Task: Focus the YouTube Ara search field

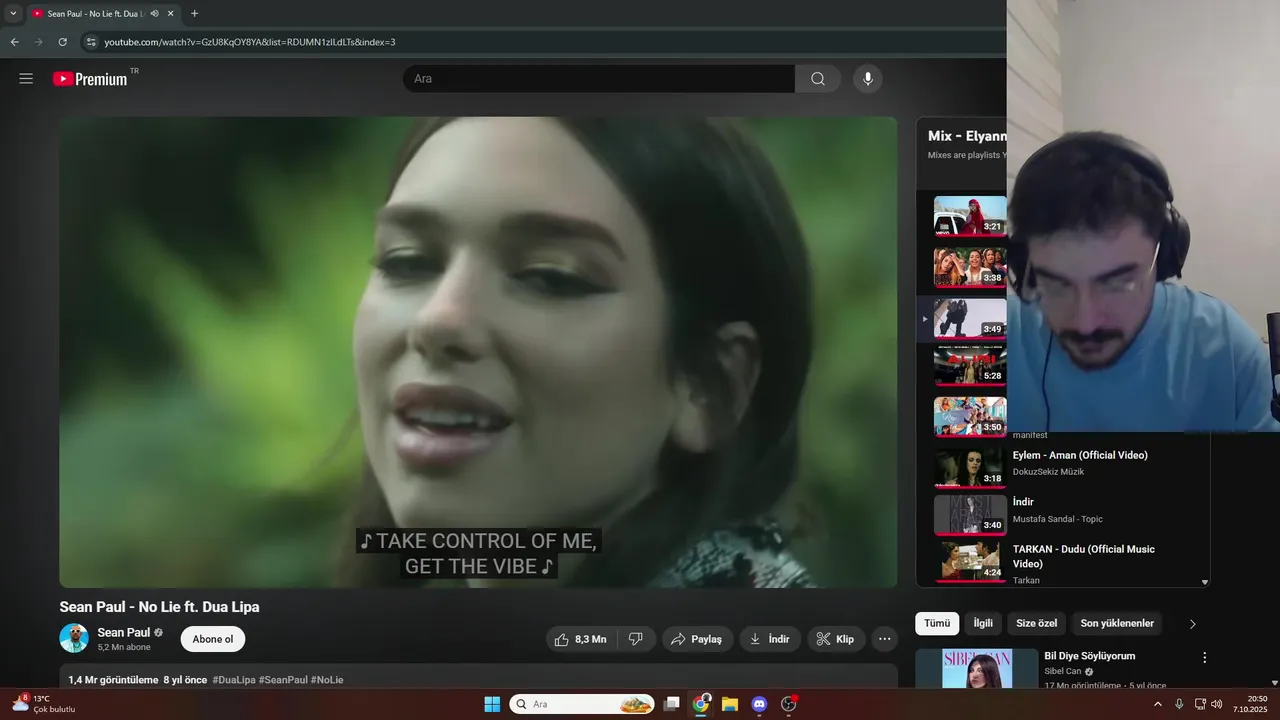Action: (599, 79)
